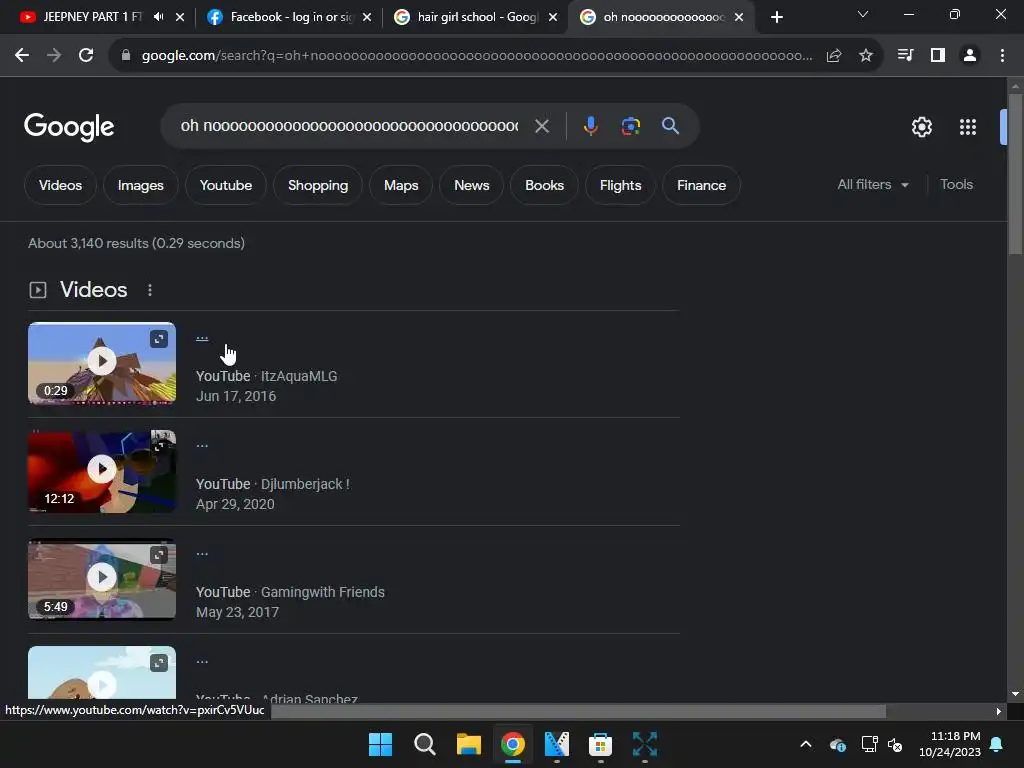1024x768 pixels.
Task: Select the Shopping filter chip
Action: click(318, 185)
